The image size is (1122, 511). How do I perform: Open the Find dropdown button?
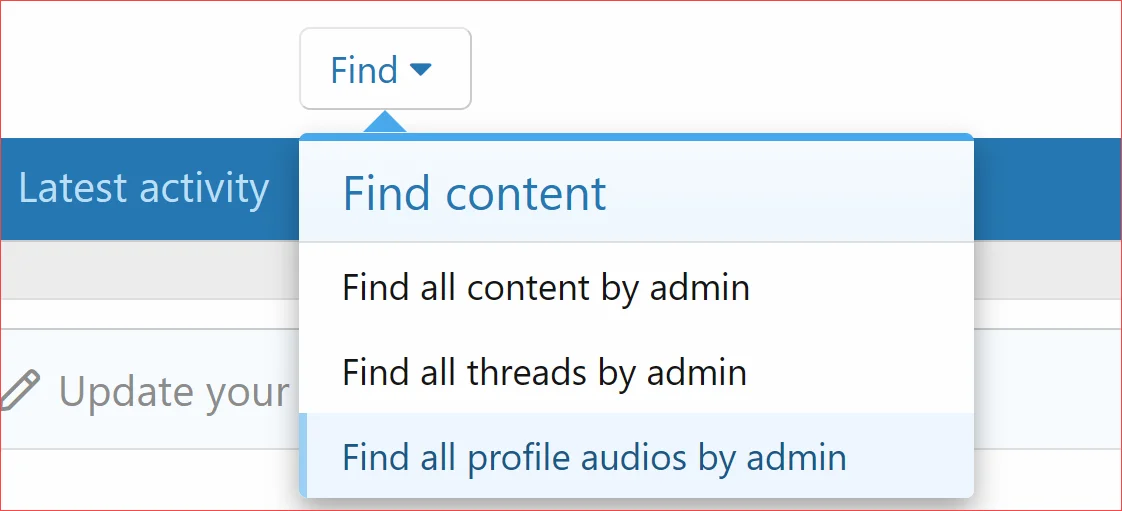(x=385, y=69)
